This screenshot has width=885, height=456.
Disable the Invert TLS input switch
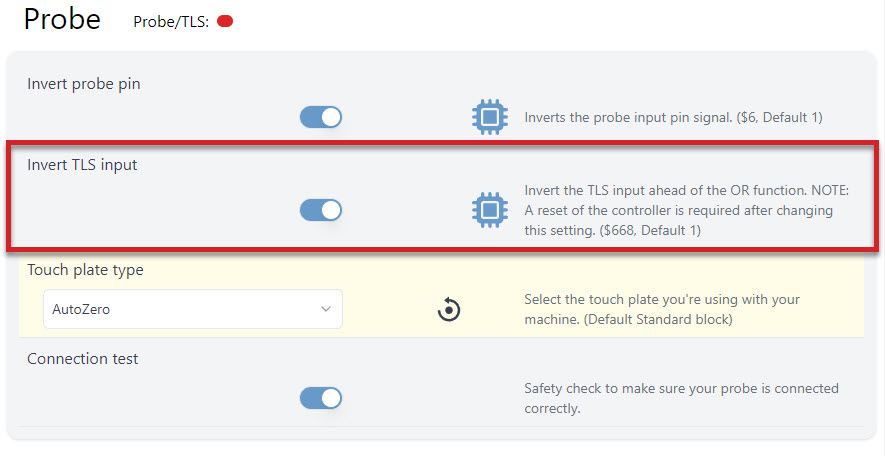click(321, 210)
